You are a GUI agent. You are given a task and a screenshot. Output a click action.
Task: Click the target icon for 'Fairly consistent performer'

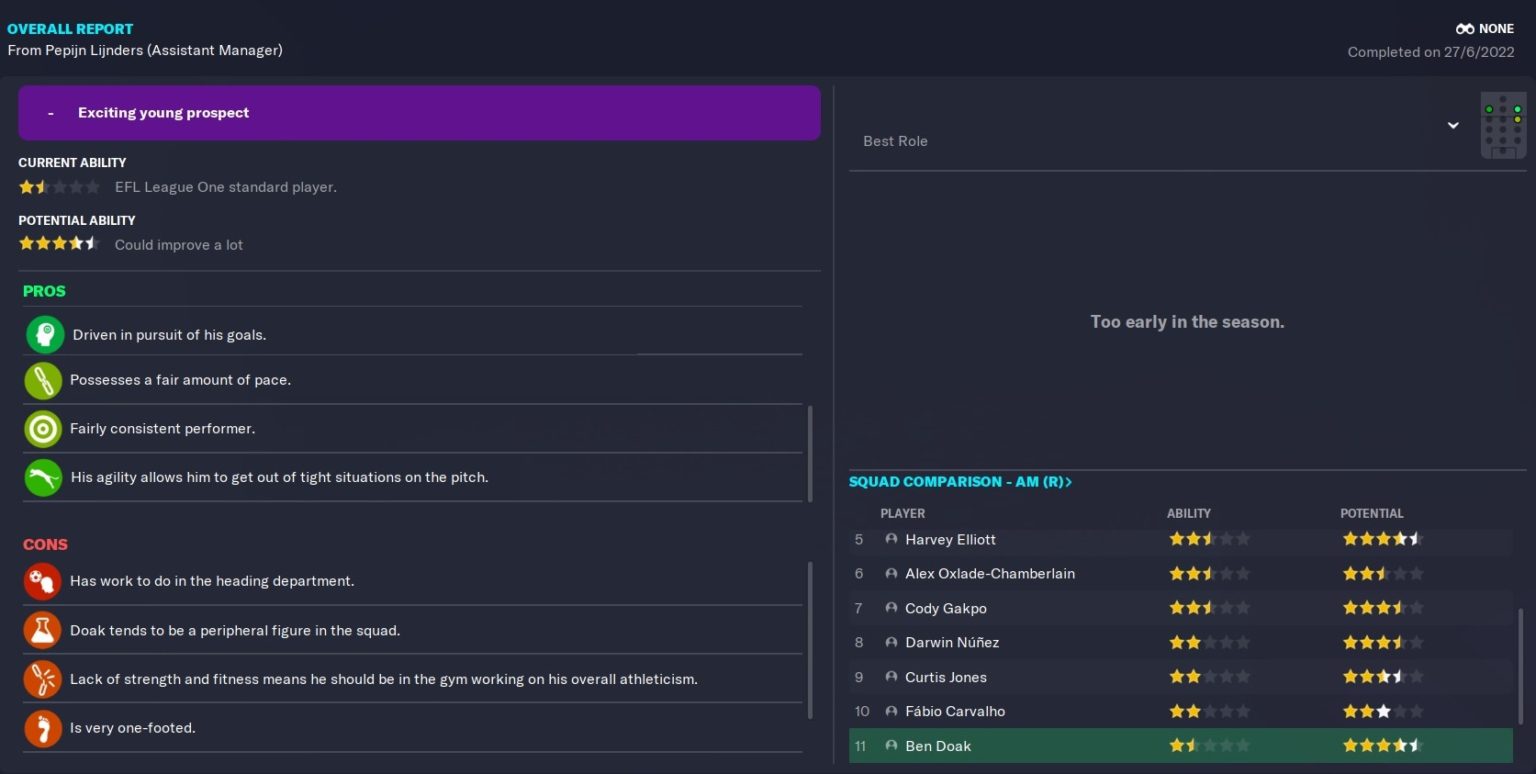click(43, 429)
